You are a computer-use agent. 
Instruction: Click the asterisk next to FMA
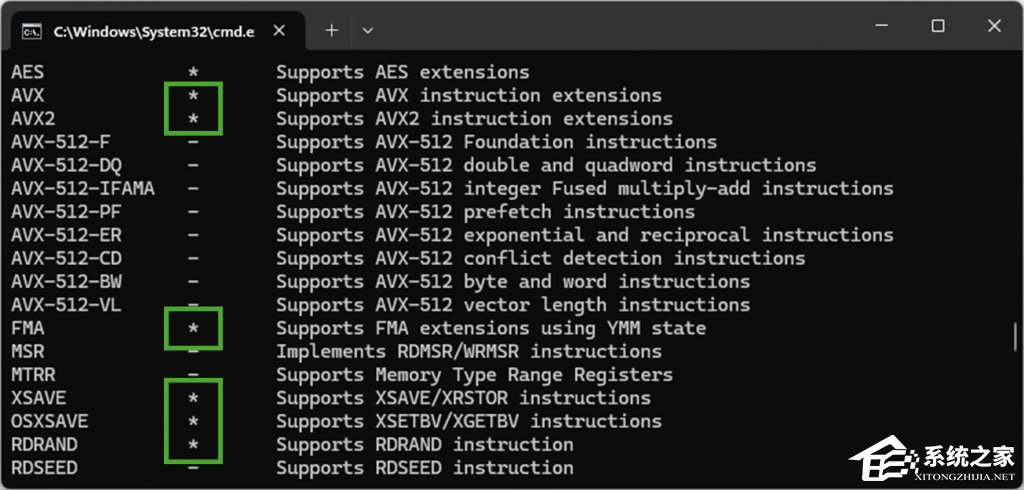pyautogui.click(x=194, y=328)
